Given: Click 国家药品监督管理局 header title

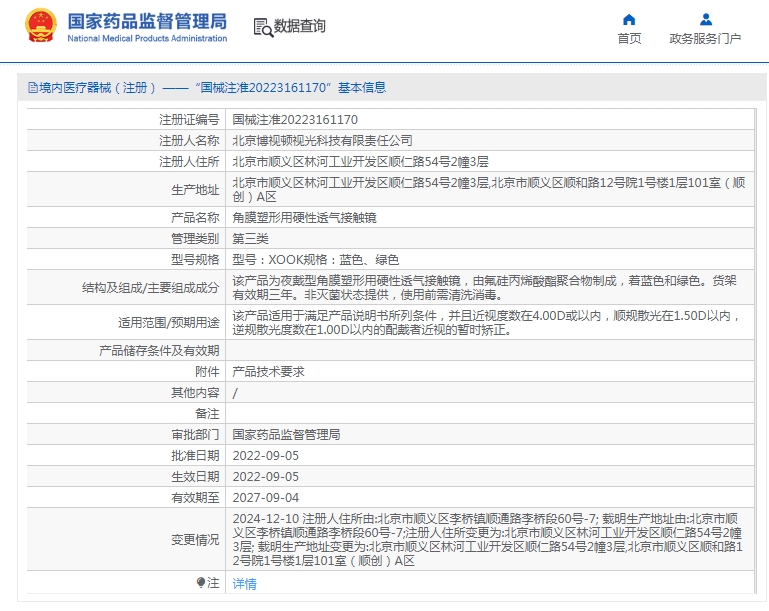Looking at the screenshot, I should pyautogui.click(x=147, y=21).
